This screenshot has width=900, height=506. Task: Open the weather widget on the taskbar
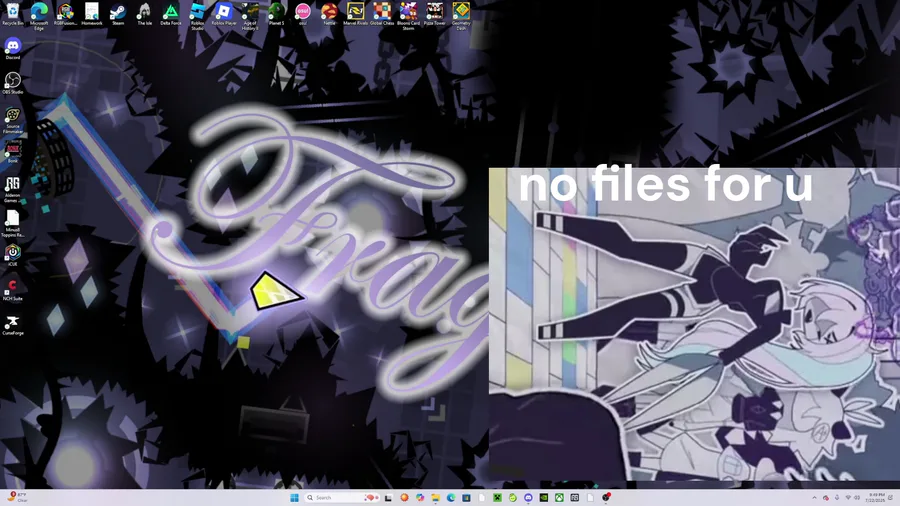tap(17, 497)
